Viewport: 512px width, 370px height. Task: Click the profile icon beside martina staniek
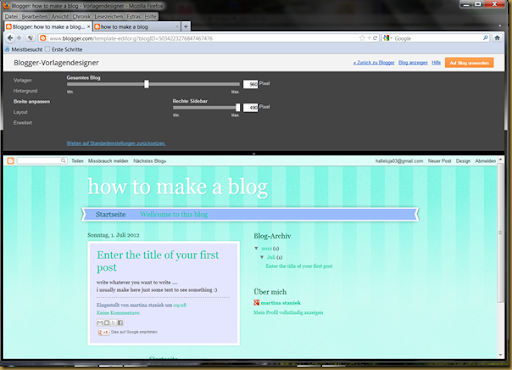coord(256,303)
